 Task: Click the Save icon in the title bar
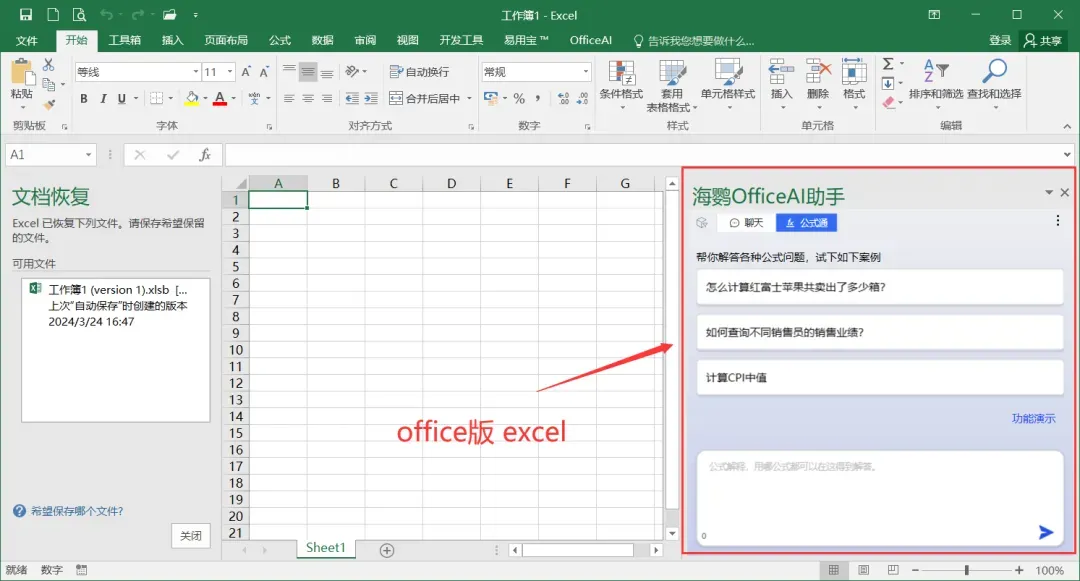(26, 14)
